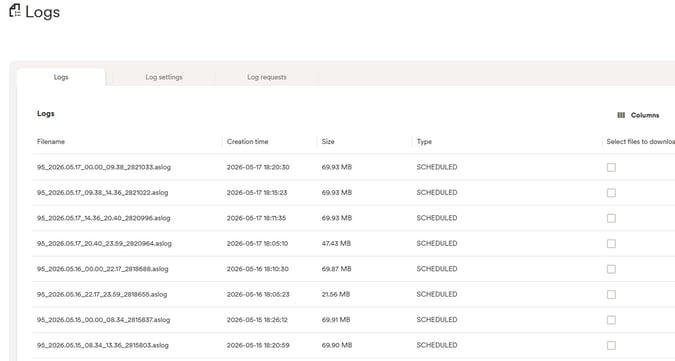This screenshot has width=675, height=361.
Task: Click filename 95_2026.05.16_00.00_22.17_2818688.aslog
Action: (102, 268)
